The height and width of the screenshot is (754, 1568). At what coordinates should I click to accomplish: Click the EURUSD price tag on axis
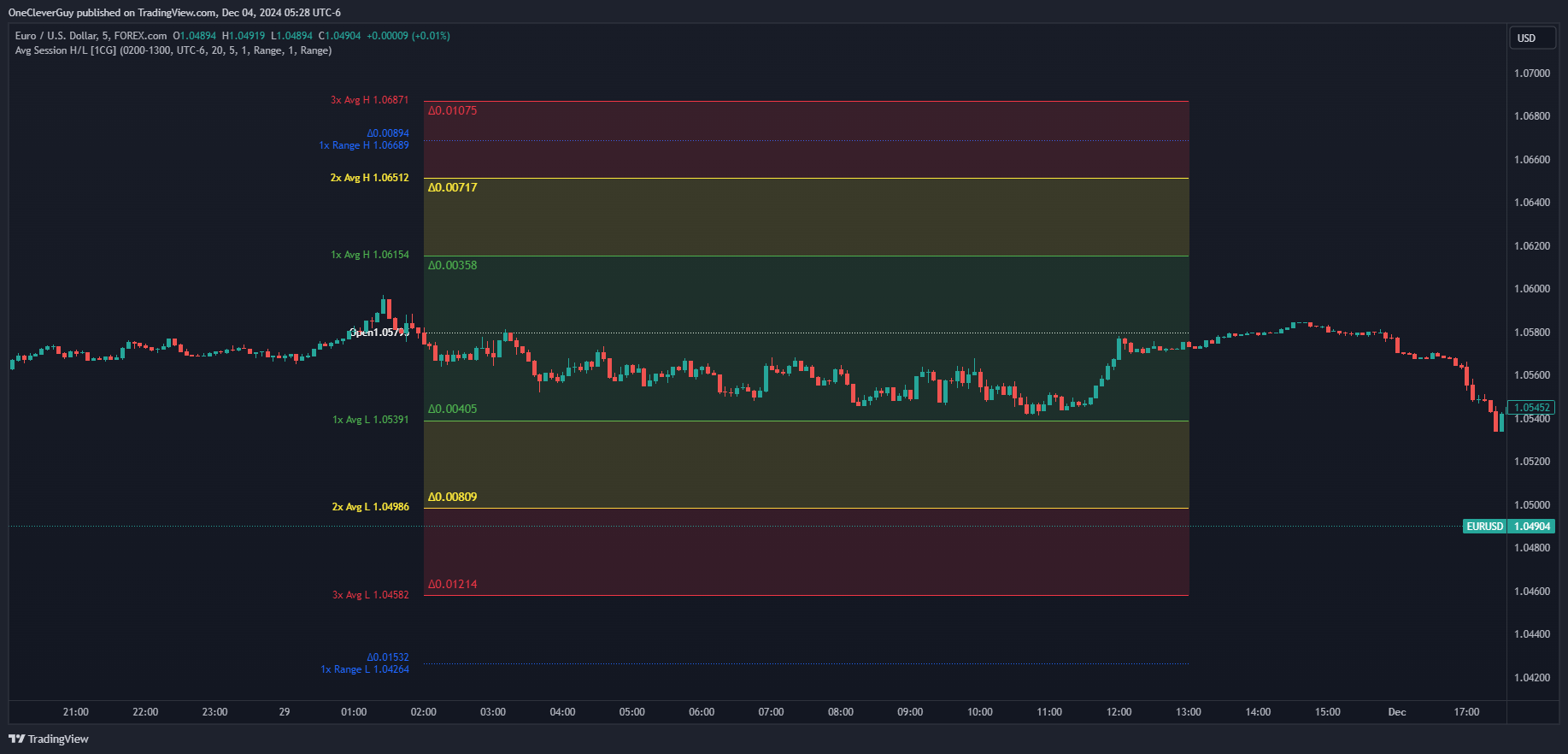[1484, 527]
